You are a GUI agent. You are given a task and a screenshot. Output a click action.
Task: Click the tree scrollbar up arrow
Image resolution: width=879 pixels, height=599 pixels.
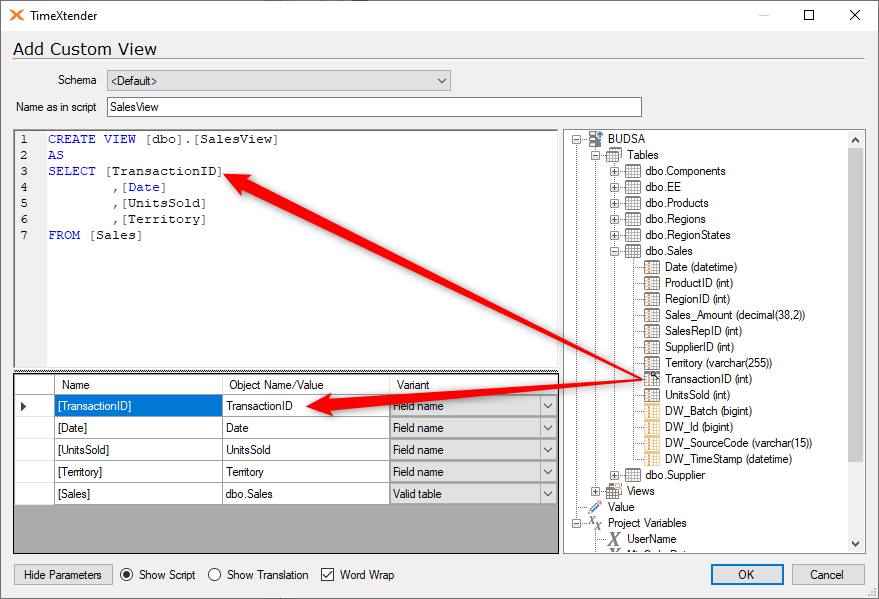click(x=855, y=140)
